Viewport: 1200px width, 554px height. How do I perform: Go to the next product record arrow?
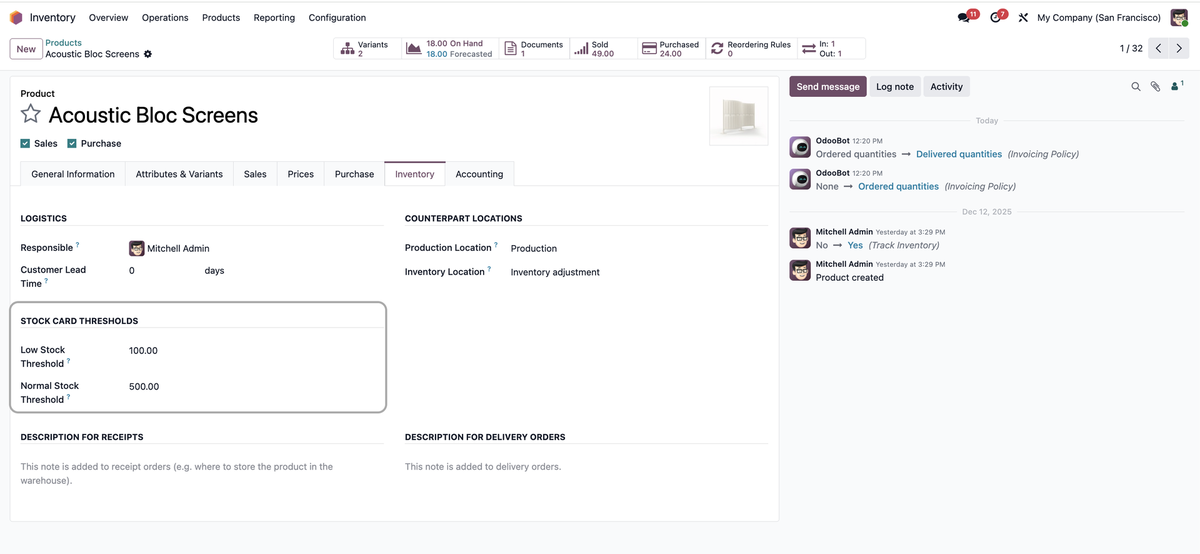(x=1179, y=48)
